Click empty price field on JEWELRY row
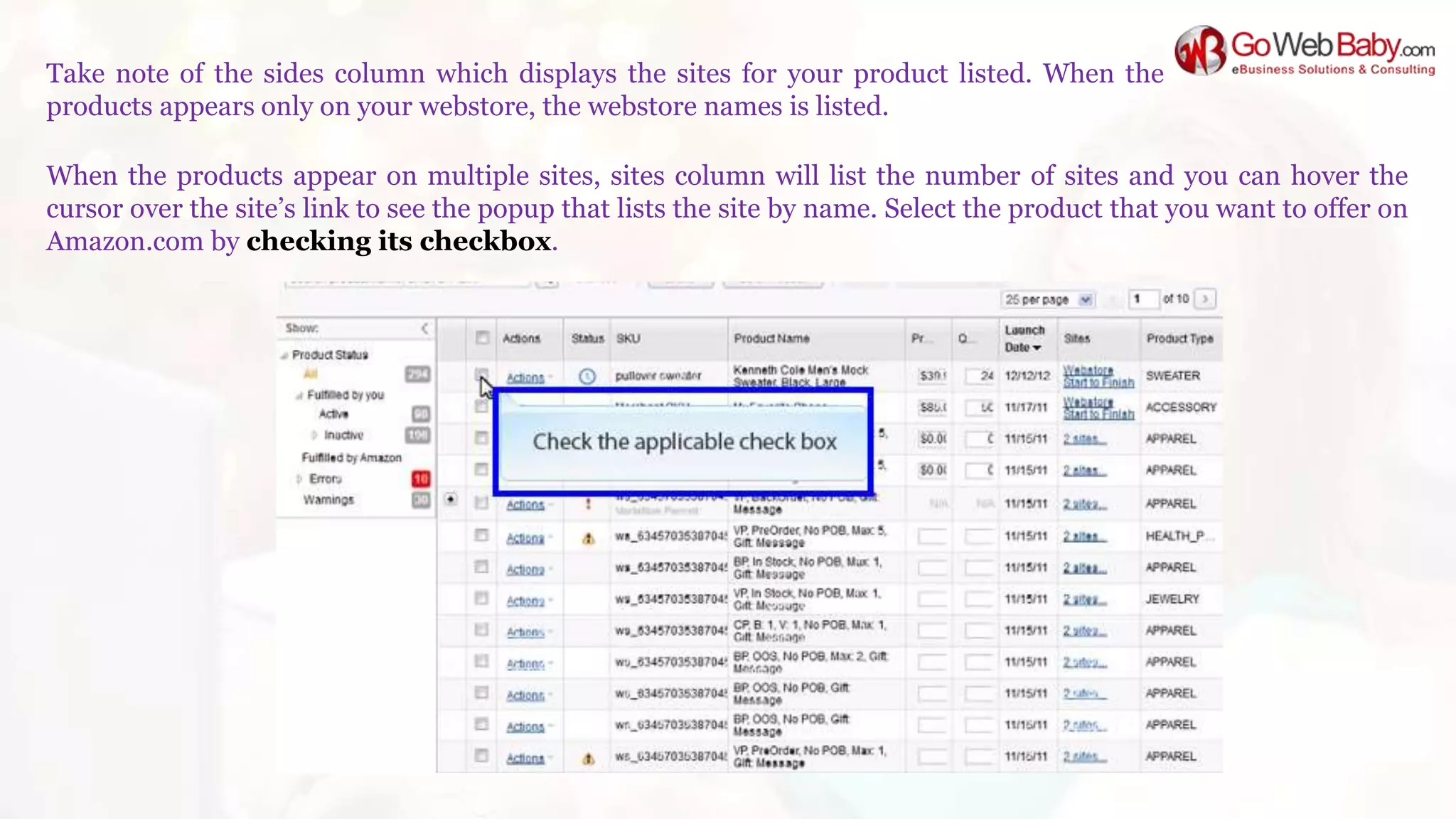 click(x=932, y=599)
